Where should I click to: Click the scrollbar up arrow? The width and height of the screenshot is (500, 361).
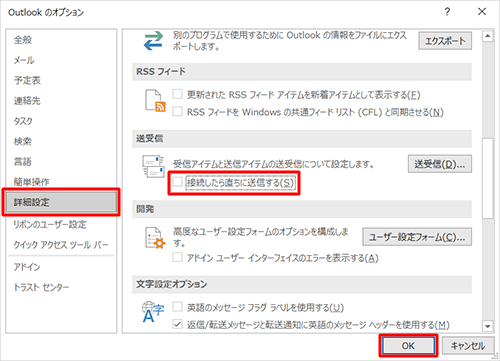(488, 36)
